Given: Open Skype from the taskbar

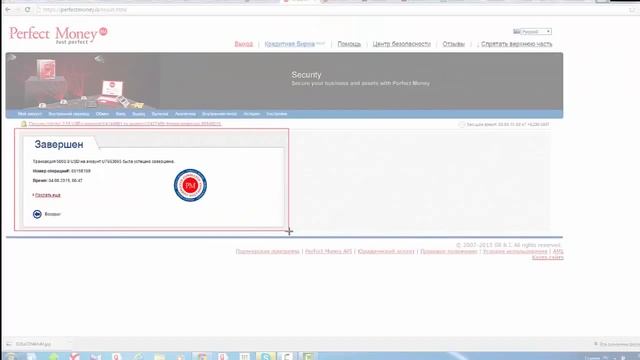Looking at the screenshot, I should [x=266, y=357].
